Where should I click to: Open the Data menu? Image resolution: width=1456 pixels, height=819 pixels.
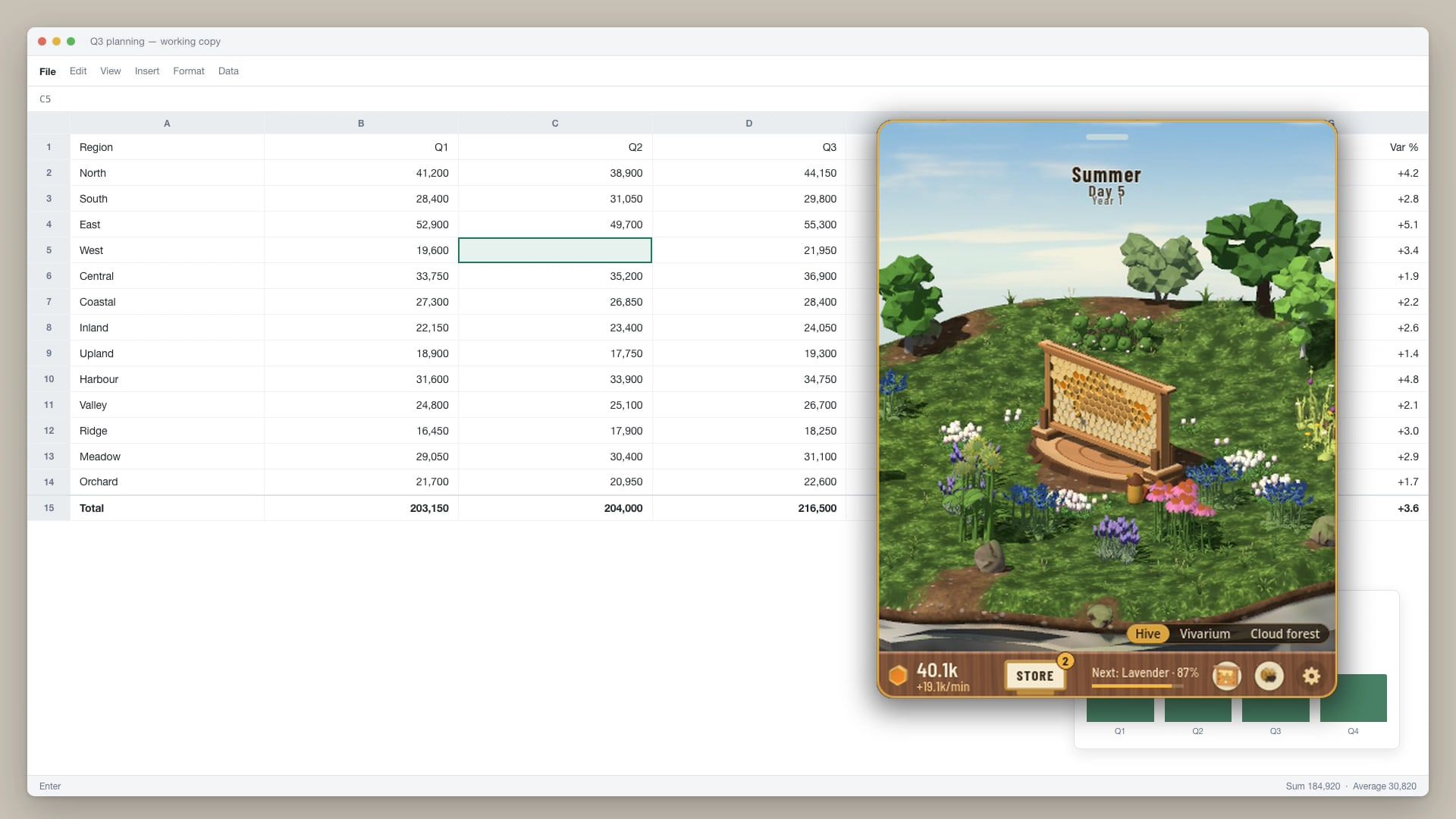pyautogui.click(x=228, y=71)
